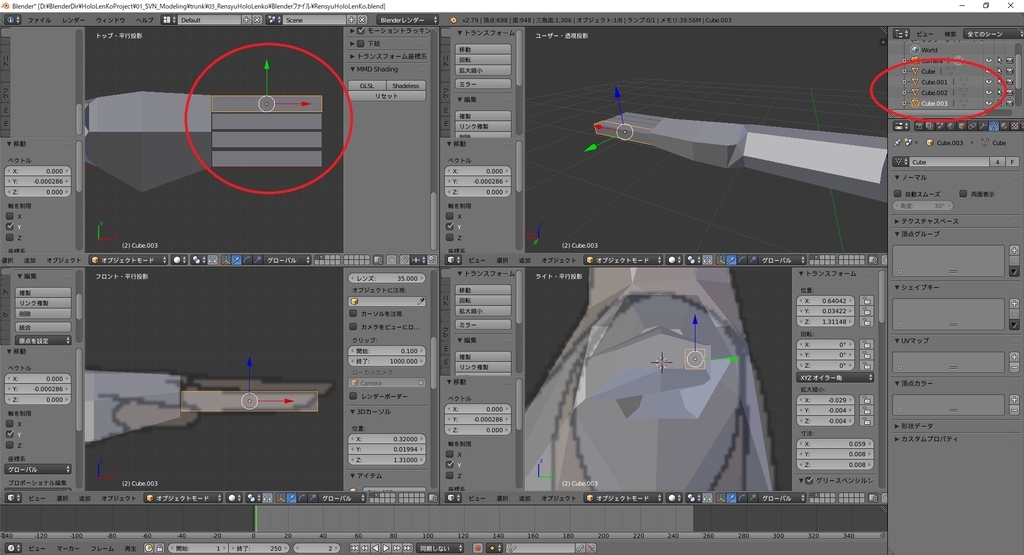1024x555 pixels.
Task: Click the timeline end frame 250 field
Action: tap(260, 548)
